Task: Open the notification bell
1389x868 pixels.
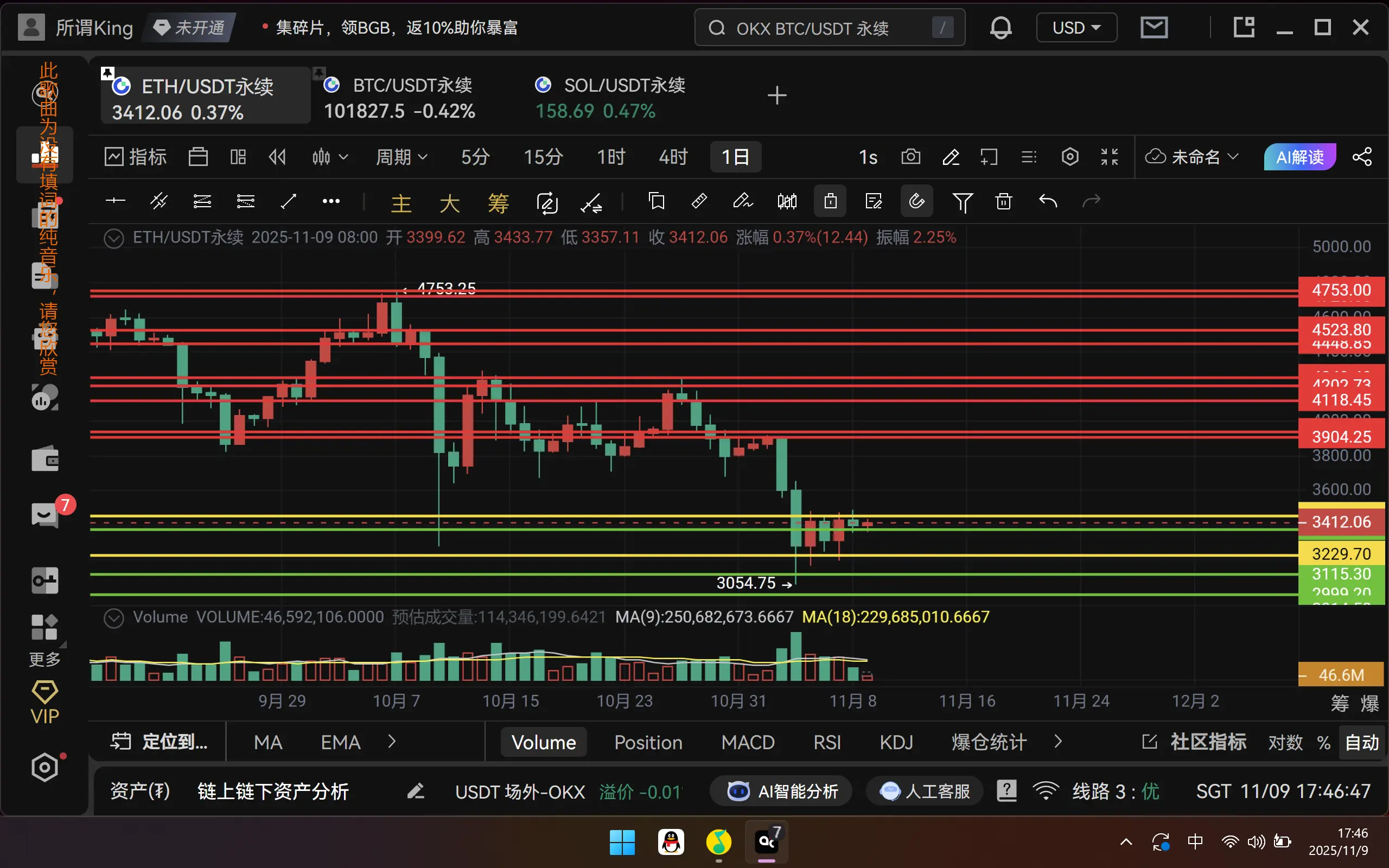Action: [1001, 28]
